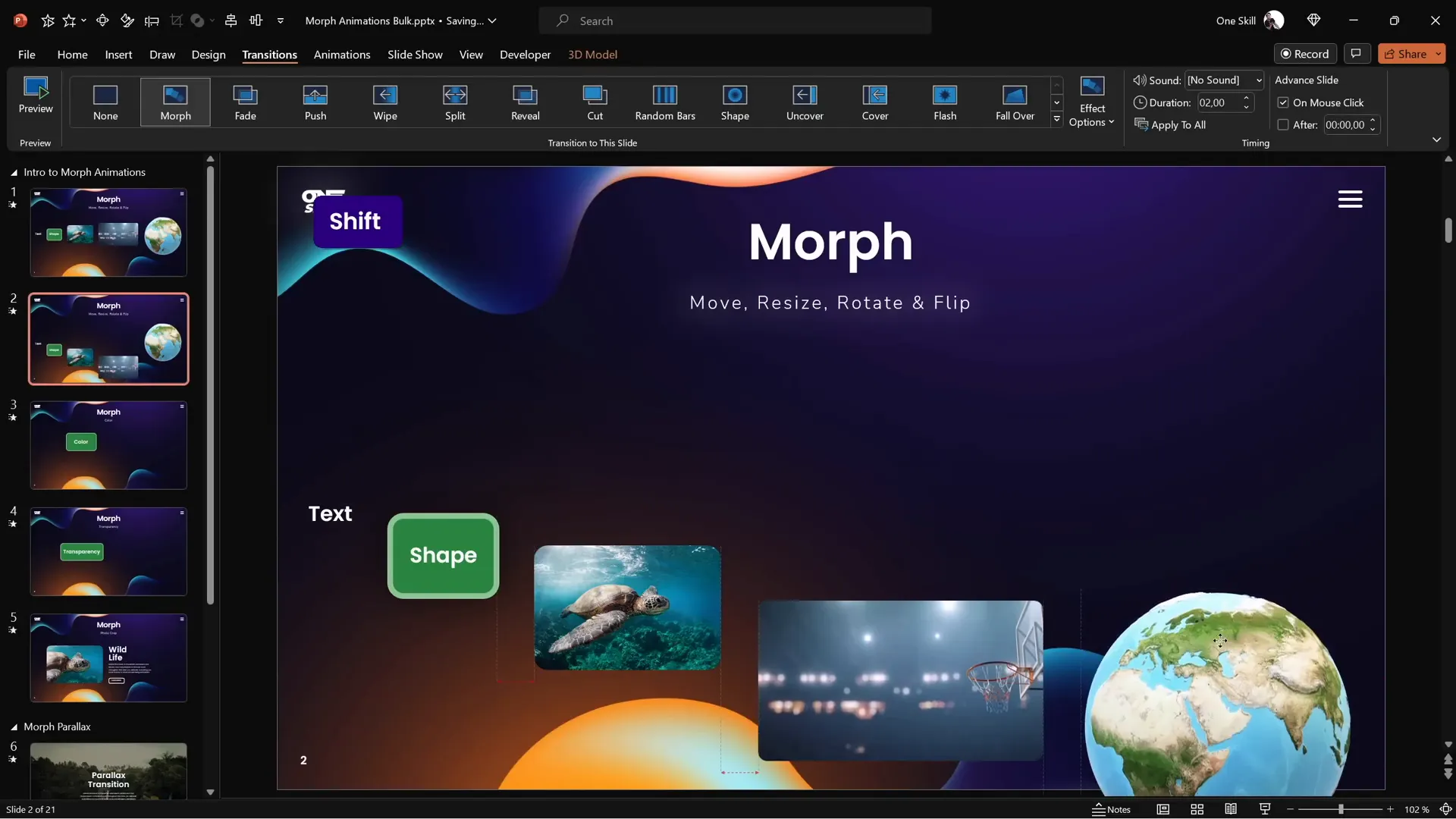Apply the Cut transition
Screen dimensions: 1456x819
pyautogui.click(x=595, y=102)
